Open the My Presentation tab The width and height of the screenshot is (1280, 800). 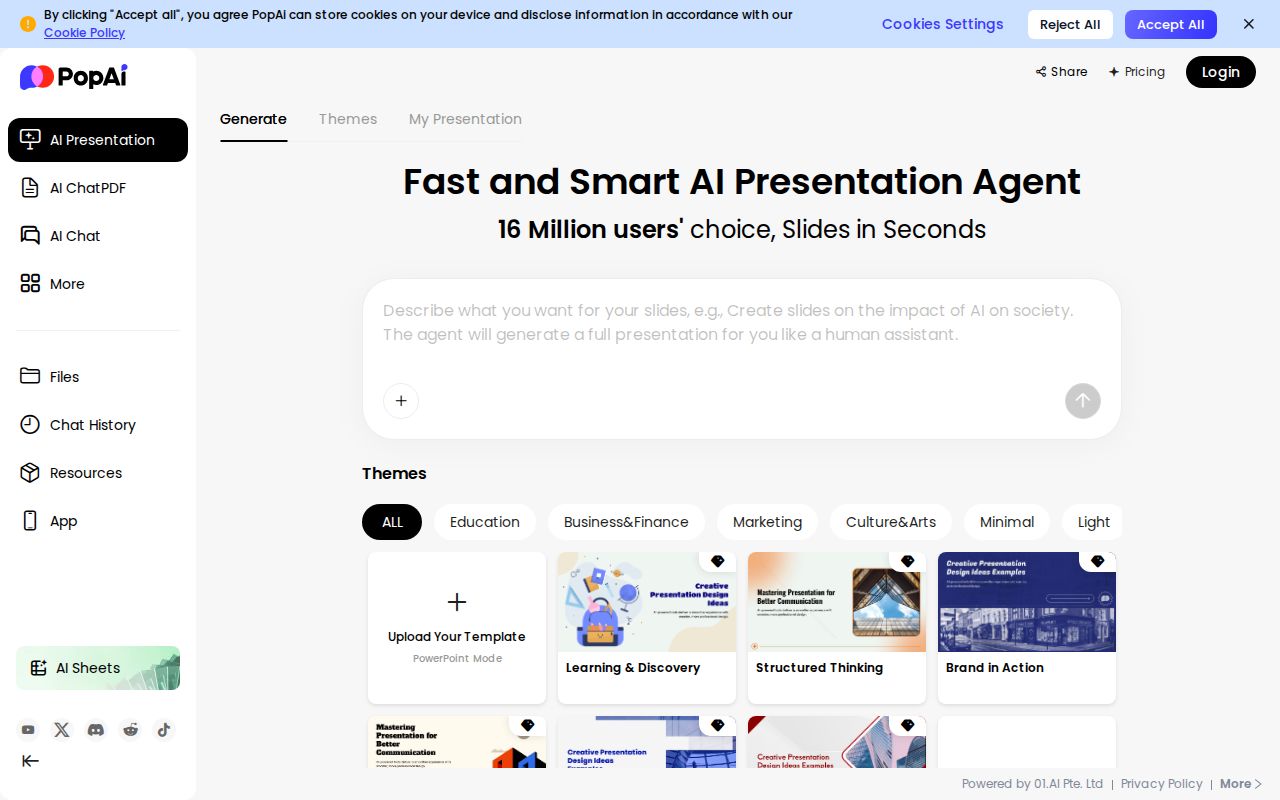[465, 119]
